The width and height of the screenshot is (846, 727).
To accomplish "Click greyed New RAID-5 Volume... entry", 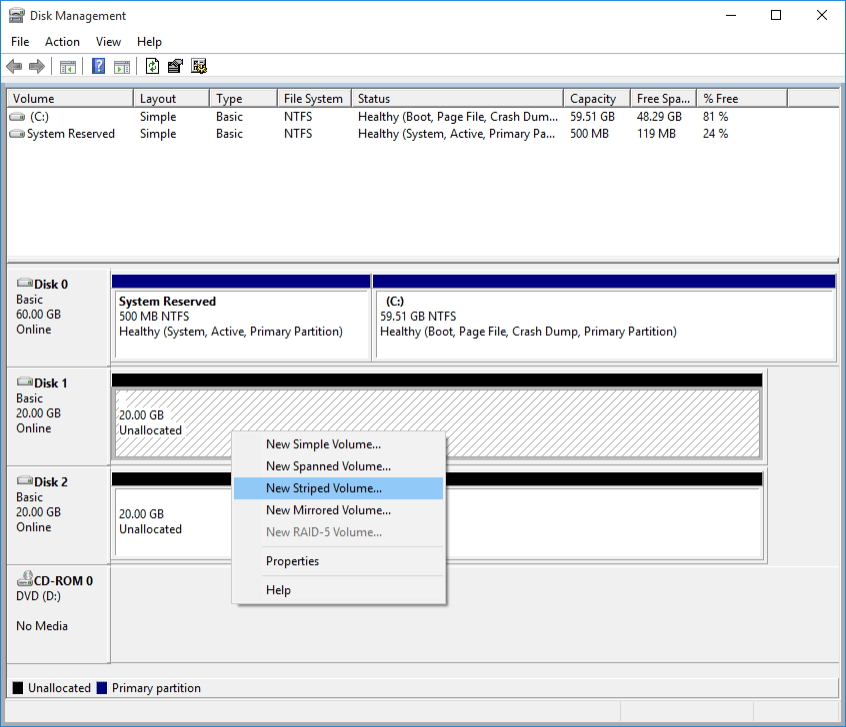I will tap(339, 532).
